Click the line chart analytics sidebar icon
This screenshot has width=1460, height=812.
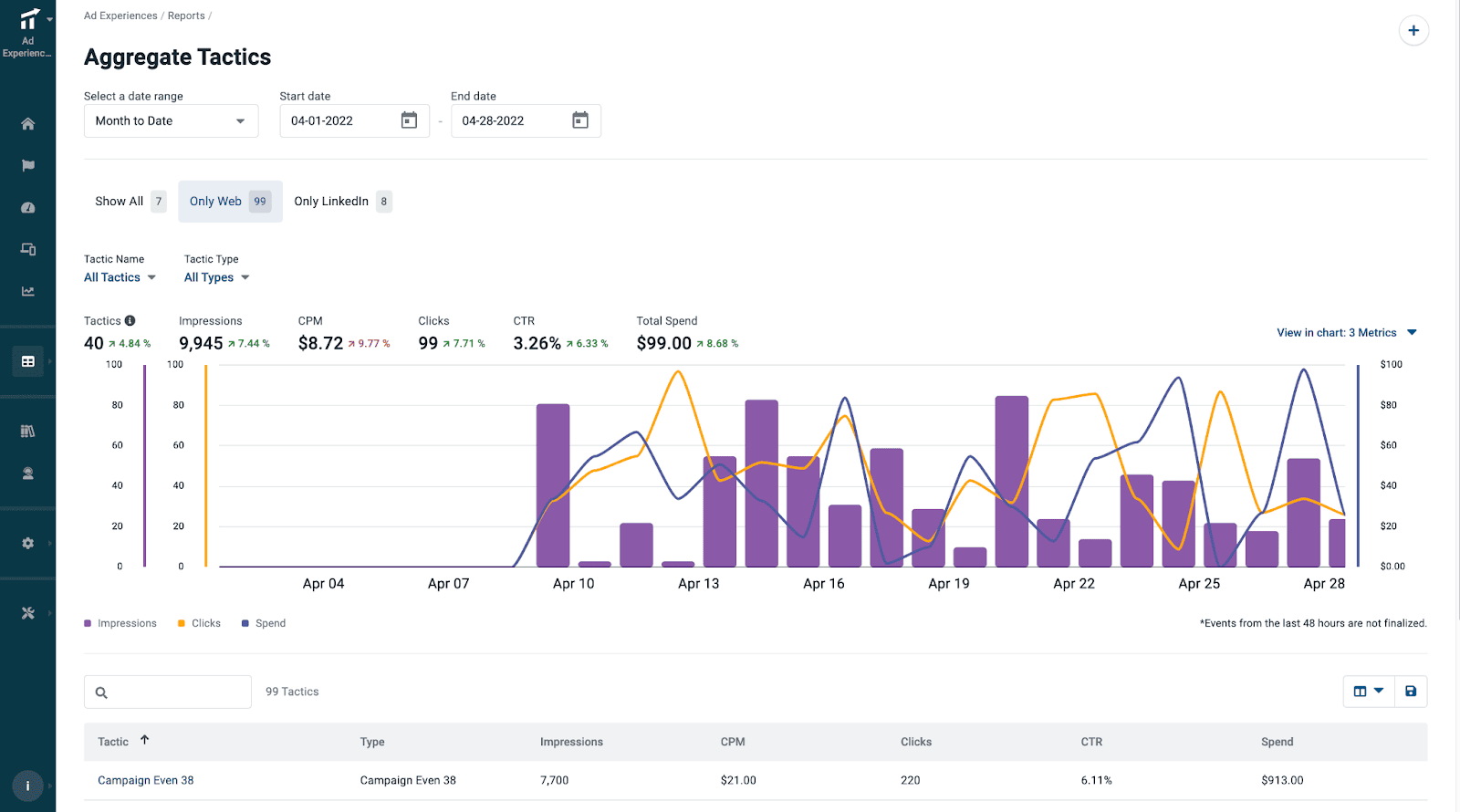click(27, 292)
